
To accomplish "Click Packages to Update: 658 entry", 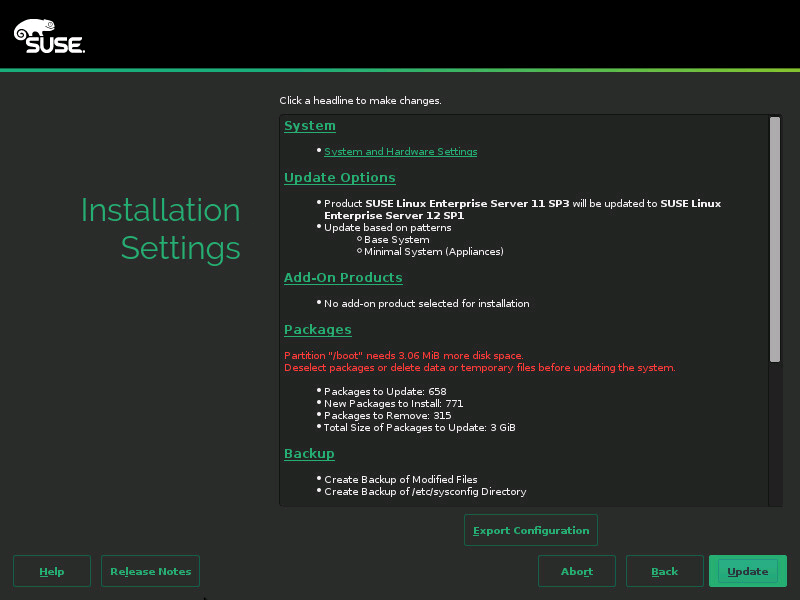I will pos(385,391).
